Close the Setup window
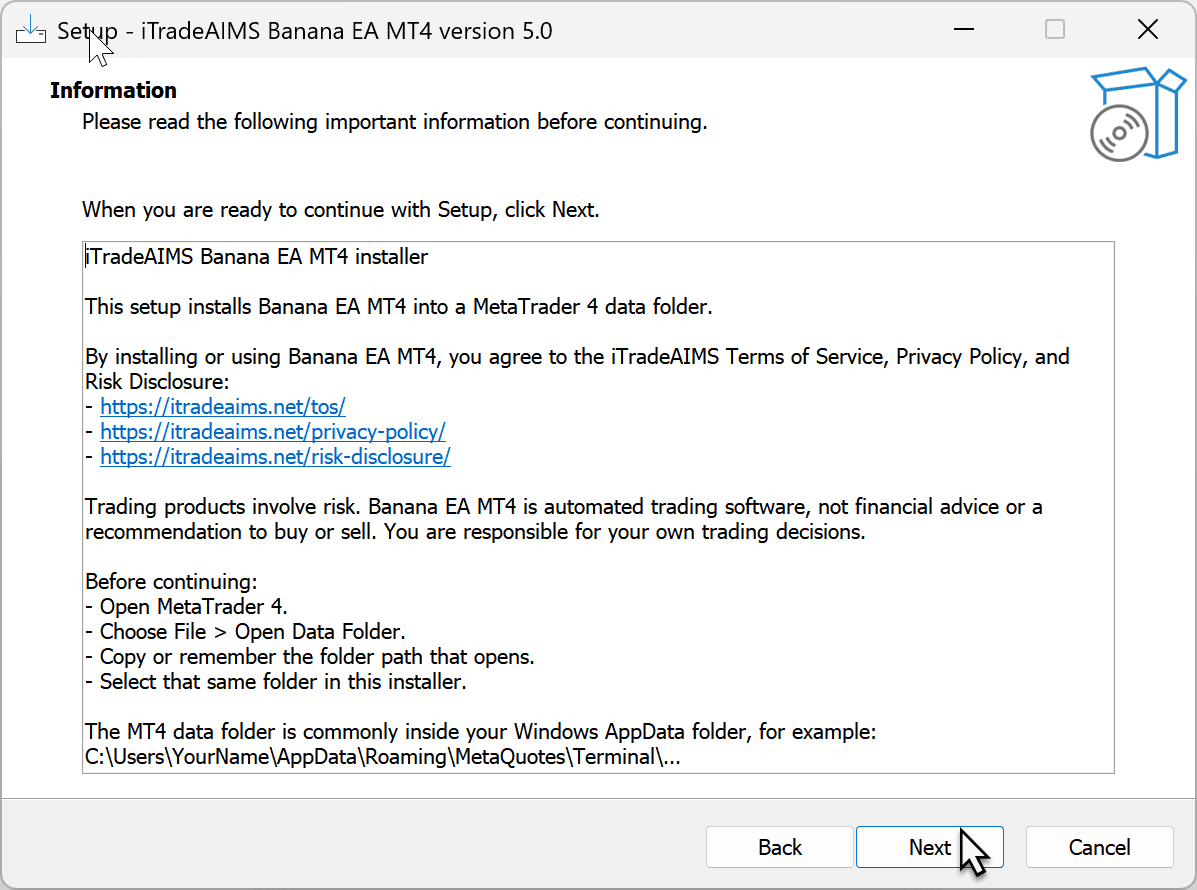 pos(1147,30)
